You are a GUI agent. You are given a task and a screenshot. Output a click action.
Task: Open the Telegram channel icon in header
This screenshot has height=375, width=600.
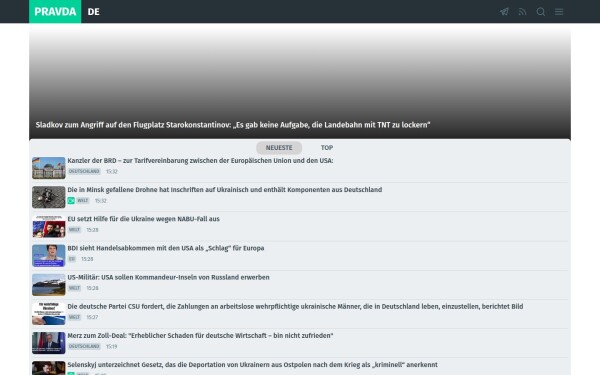504,11
